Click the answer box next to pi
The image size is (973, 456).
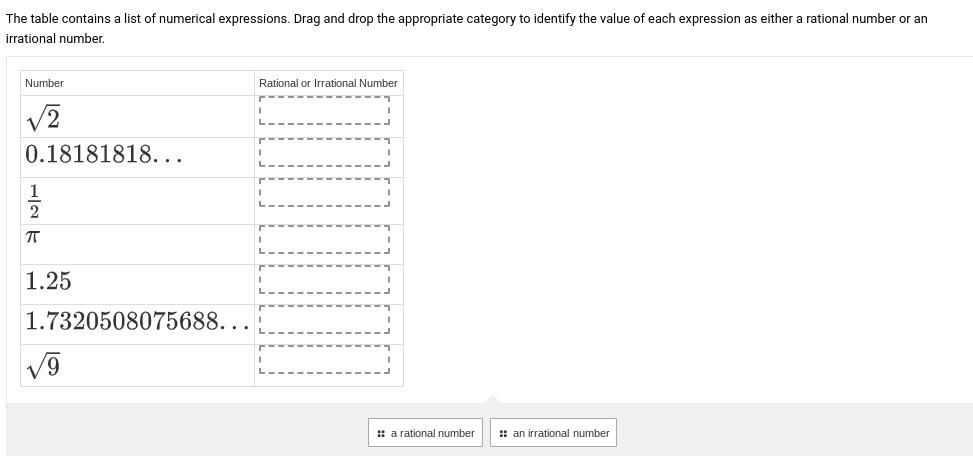pyautogui.click(x=324, y=239)
